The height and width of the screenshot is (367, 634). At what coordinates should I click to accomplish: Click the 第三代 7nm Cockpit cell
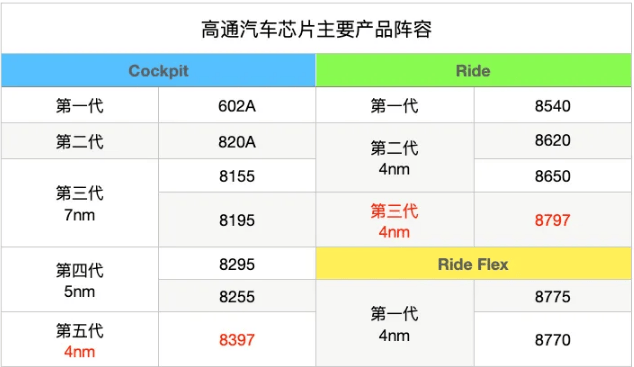click(x=80, y=203)
